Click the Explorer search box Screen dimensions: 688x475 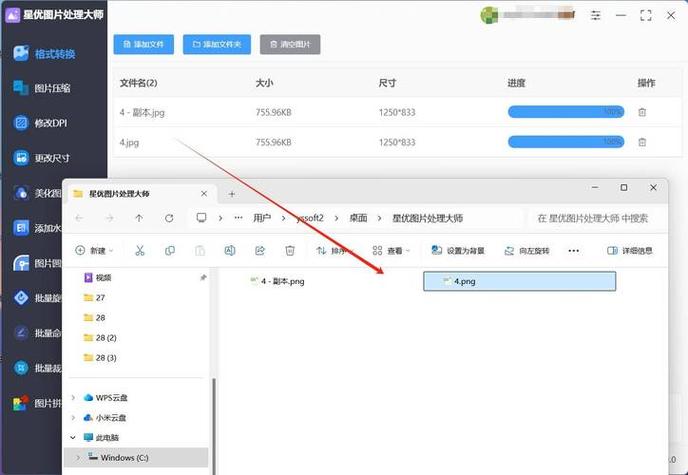[x=592, y=218]
